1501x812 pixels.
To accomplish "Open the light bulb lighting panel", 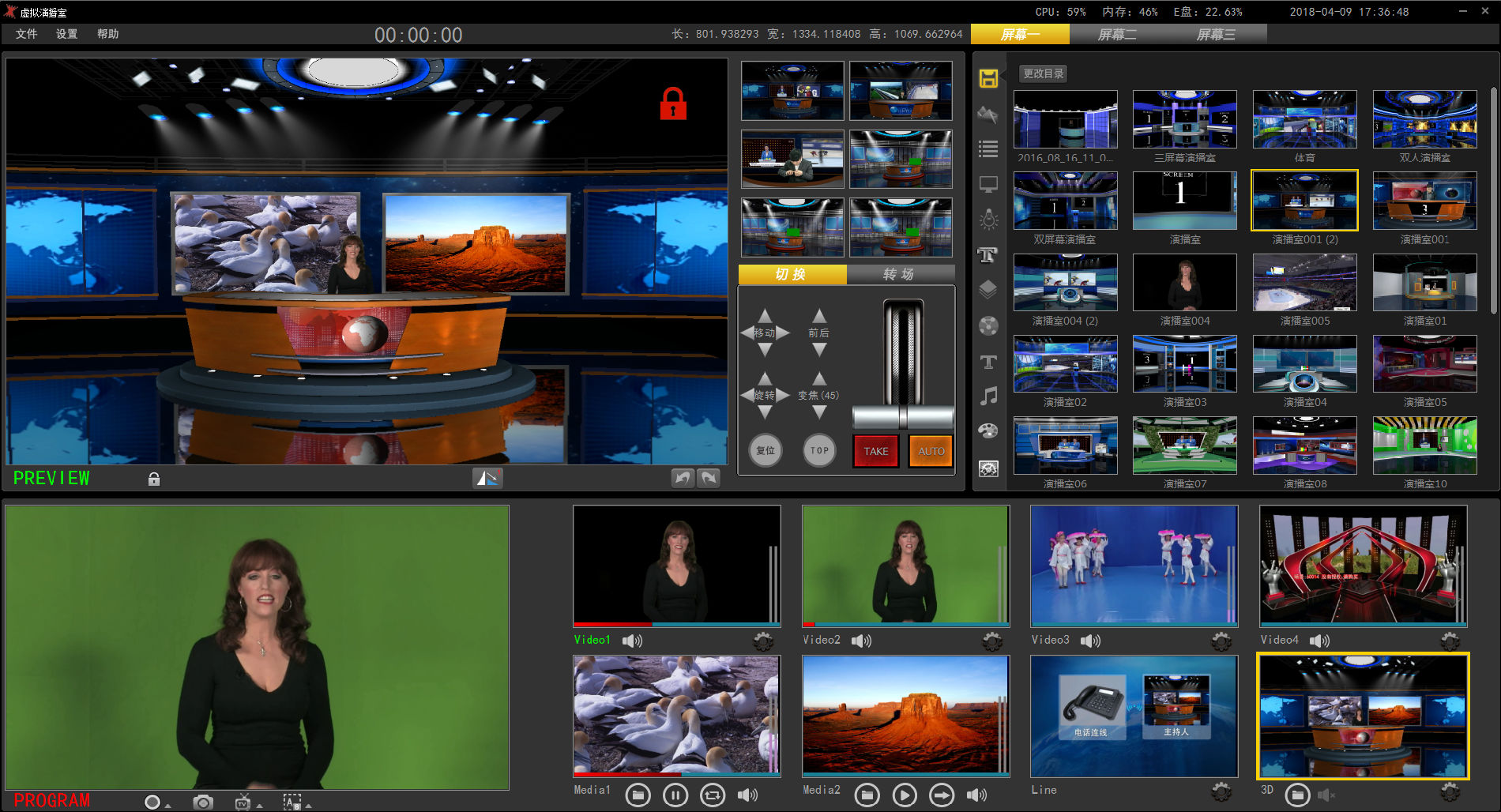I will [x=988, y=220].
